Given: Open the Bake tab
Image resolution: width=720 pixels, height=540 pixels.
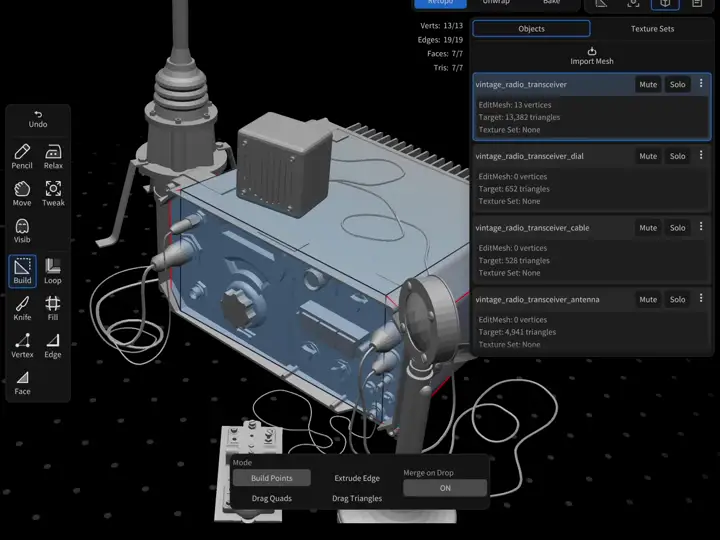Looking at the screenshot, I should (x=551, y=3).
